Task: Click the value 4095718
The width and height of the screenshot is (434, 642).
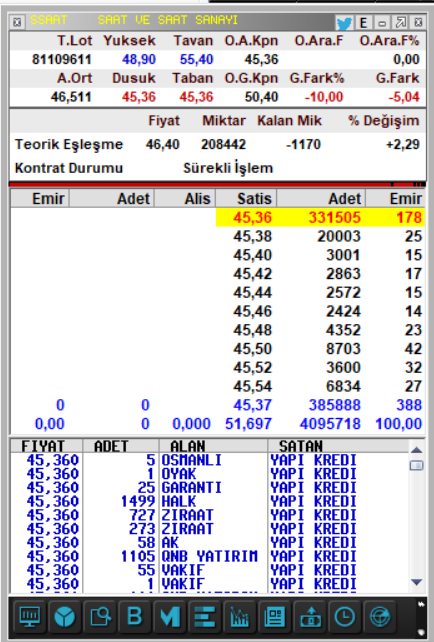Action: [x=330, y=424]
